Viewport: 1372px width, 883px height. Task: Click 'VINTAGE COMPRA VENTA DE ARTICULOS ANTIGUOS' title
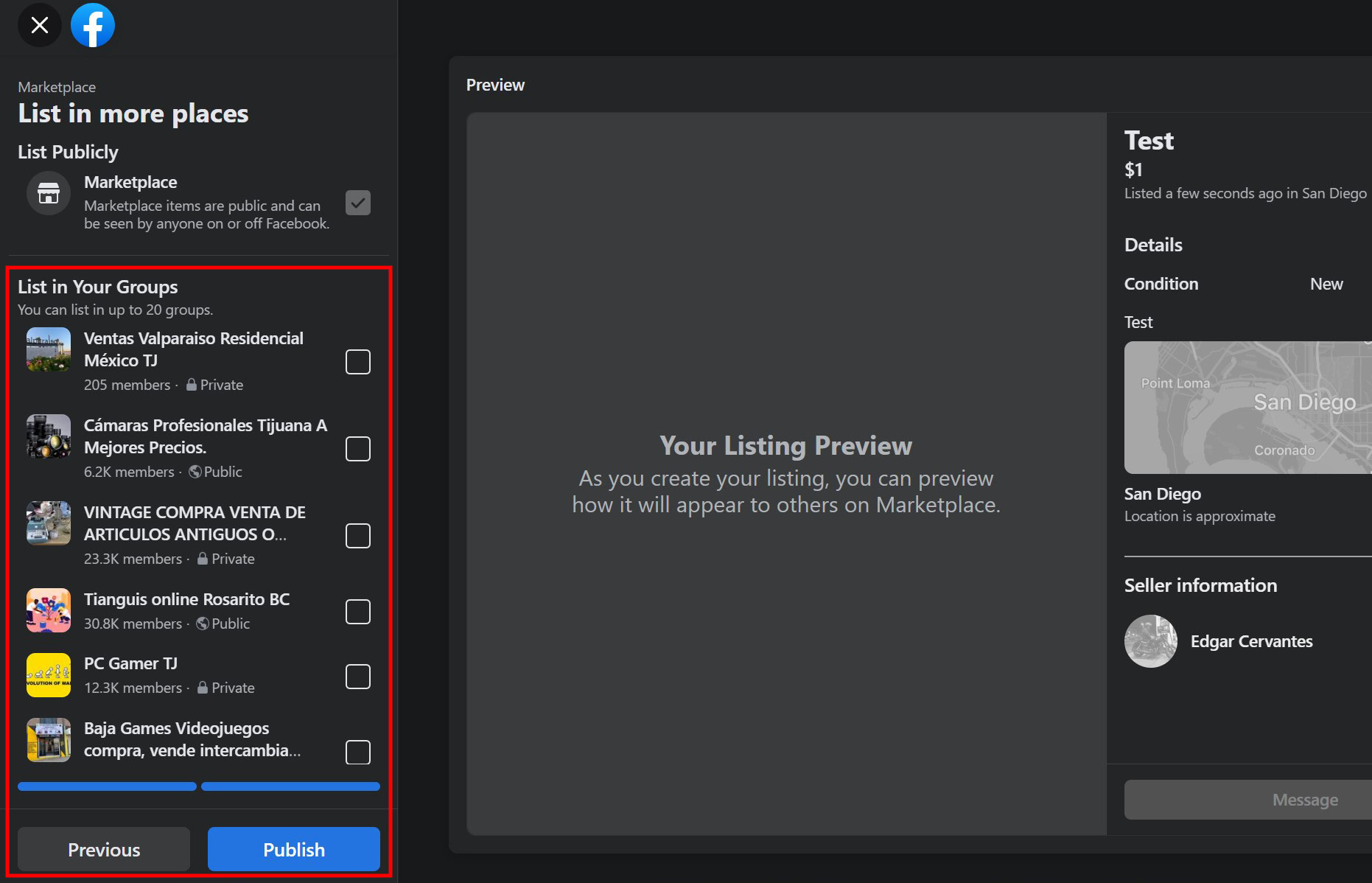click(195, 523)
